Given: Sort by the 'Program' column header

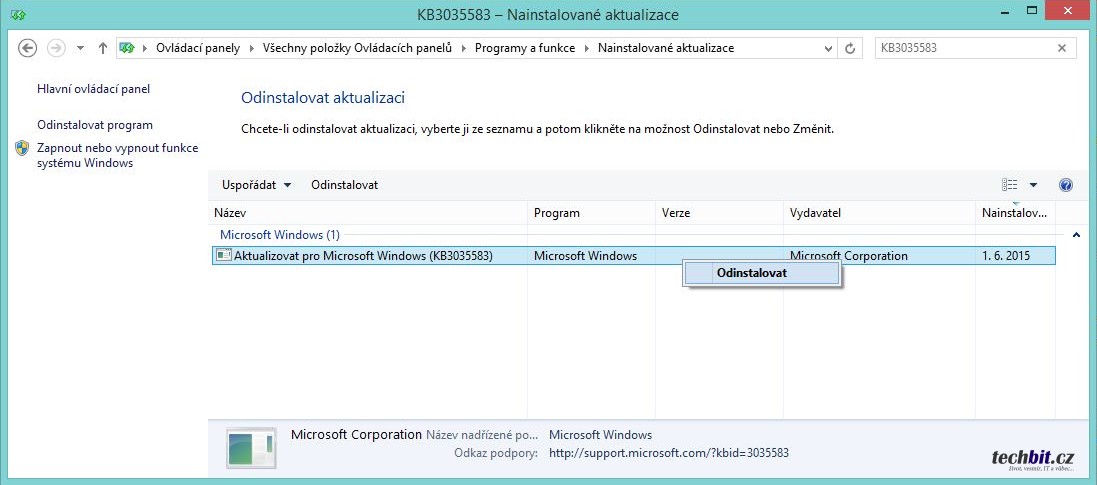Looking at the screenshot, I should pyautogui.click(x=591, y=213).
